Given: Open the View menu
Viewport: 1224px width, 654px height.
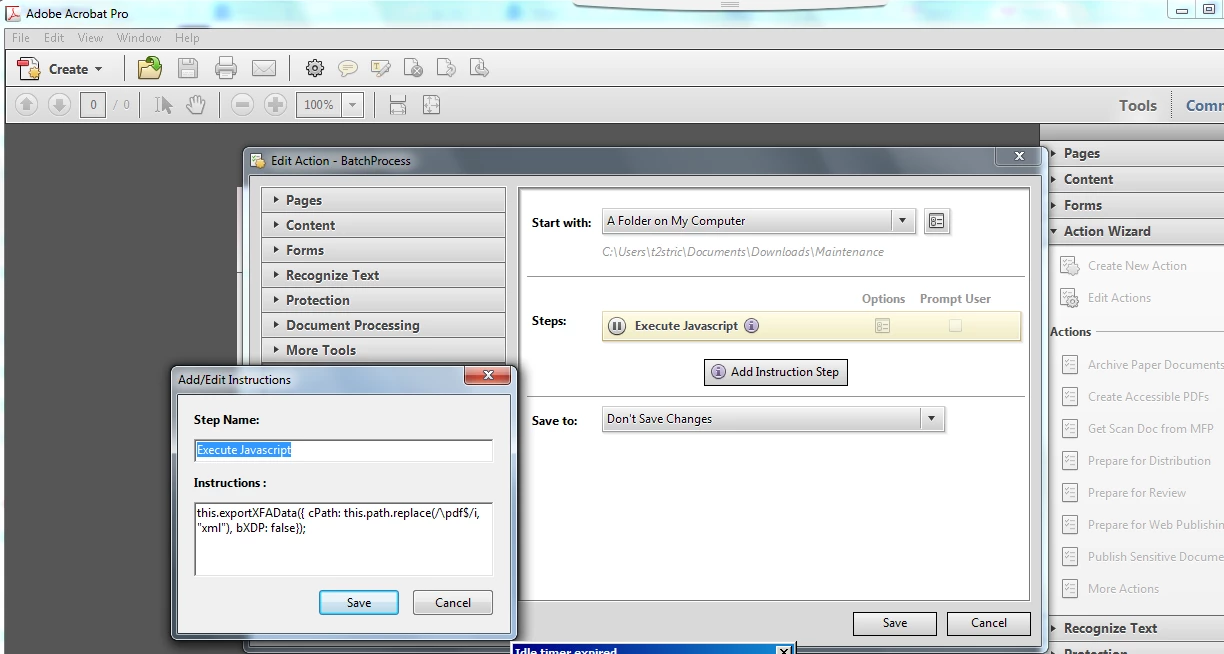Looking at the screenshot, I should click(90, 38).
